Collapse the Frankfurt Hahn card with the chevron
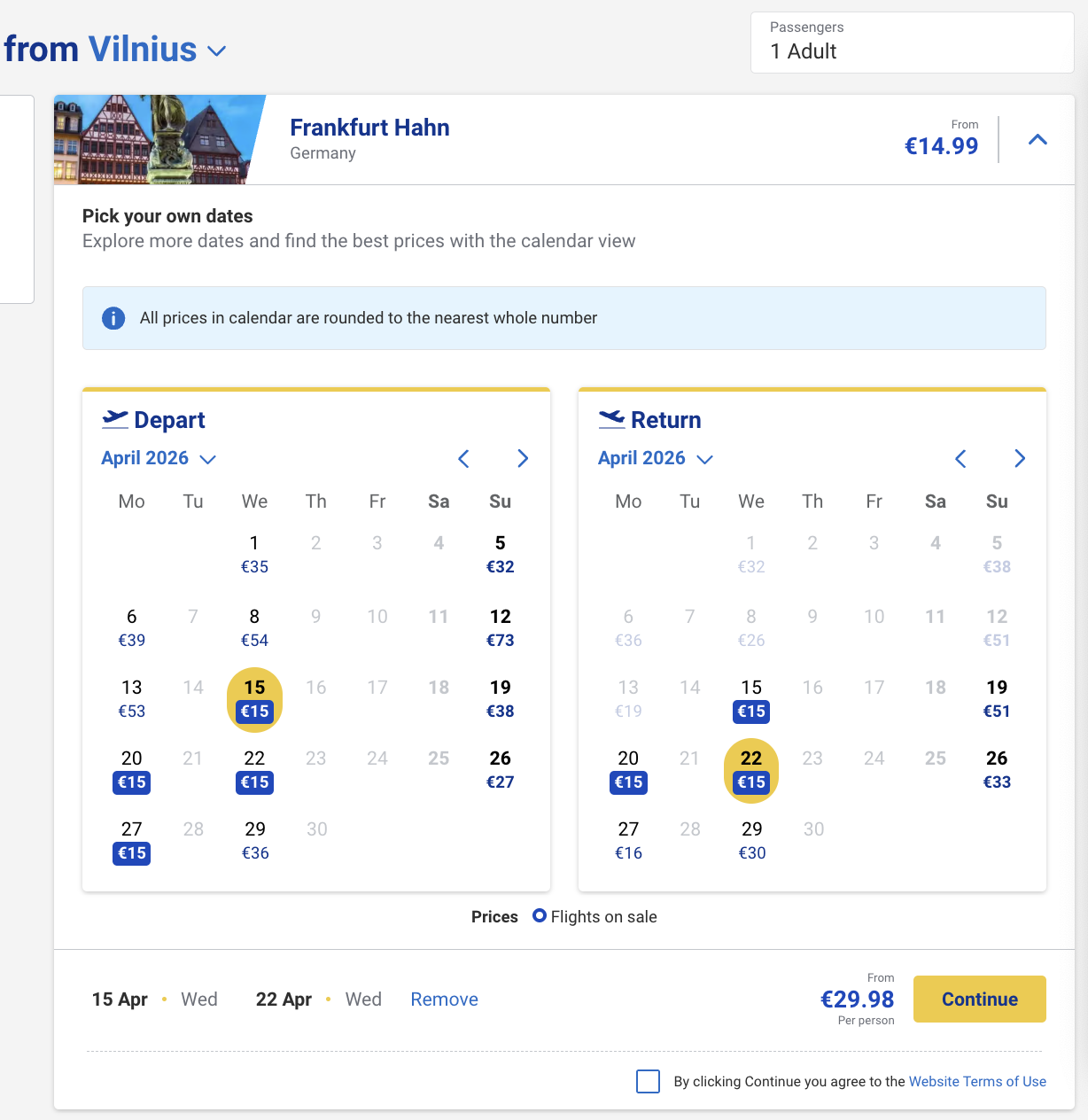The image size is (1088, 1120). [1037, 140]
